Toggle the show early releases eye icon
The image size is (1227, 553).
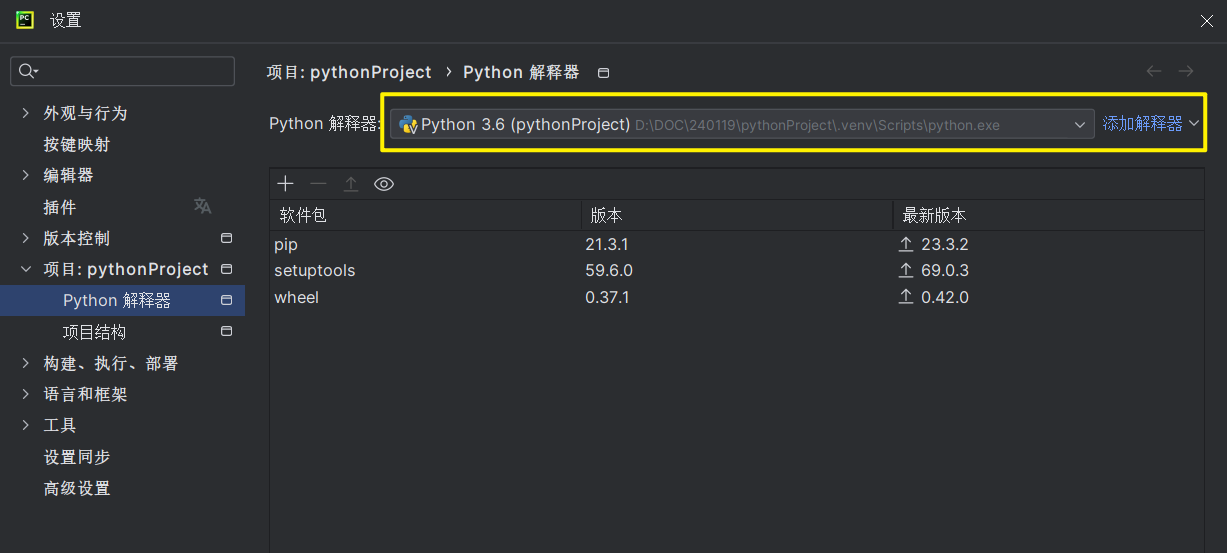tap(384, 184)
